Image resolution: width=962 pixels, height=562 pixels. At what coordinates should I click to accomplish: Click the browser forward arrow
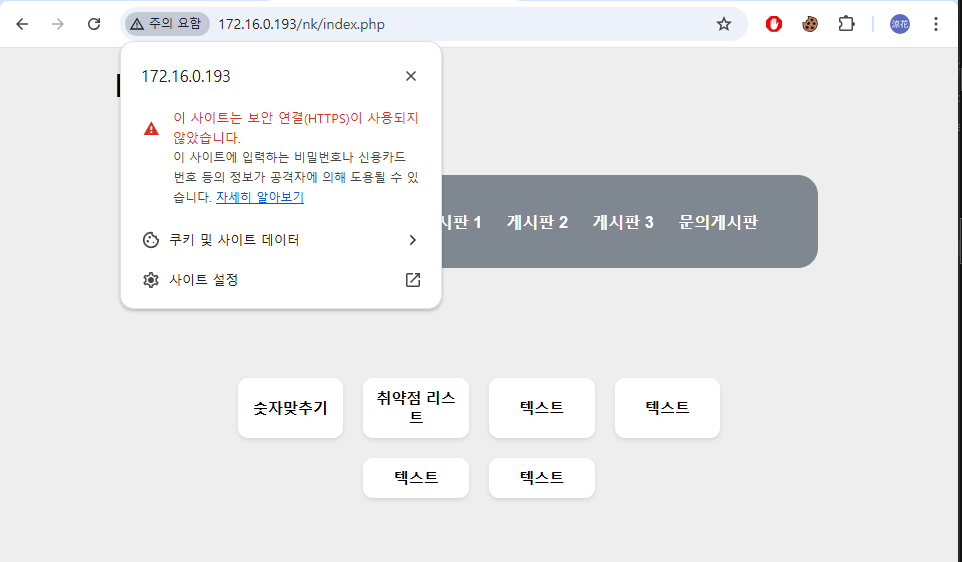(x=58, y=24)
